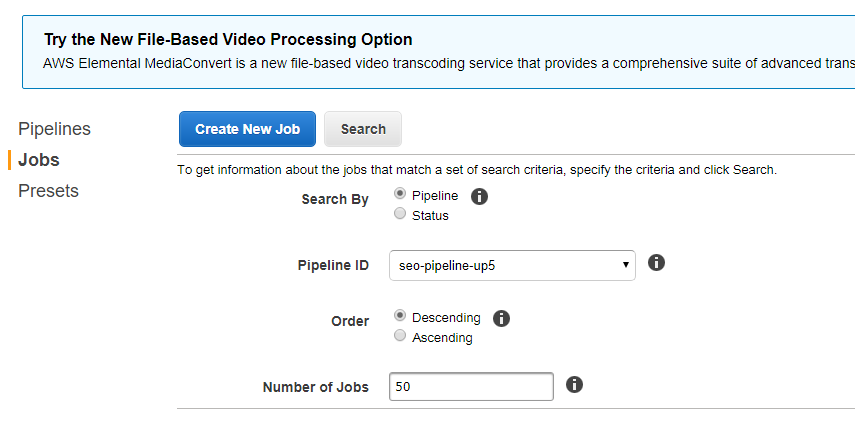Click the AWS Elemental MediaConvert banner description

pos(449,63)
